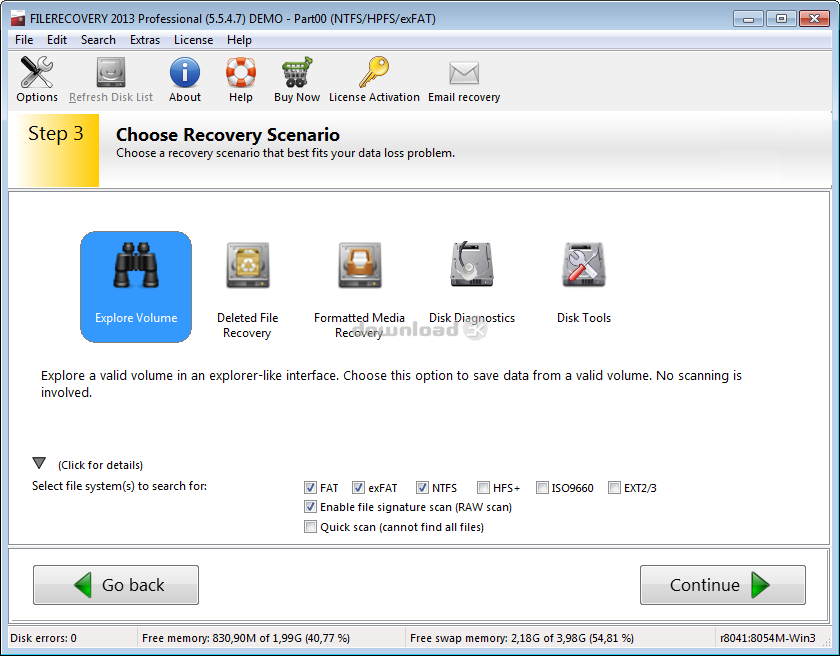Viewport: 840px width, 656px height.
Task: Click the Choose Recovery Scenario heading
Action: (x=228, y=134)
